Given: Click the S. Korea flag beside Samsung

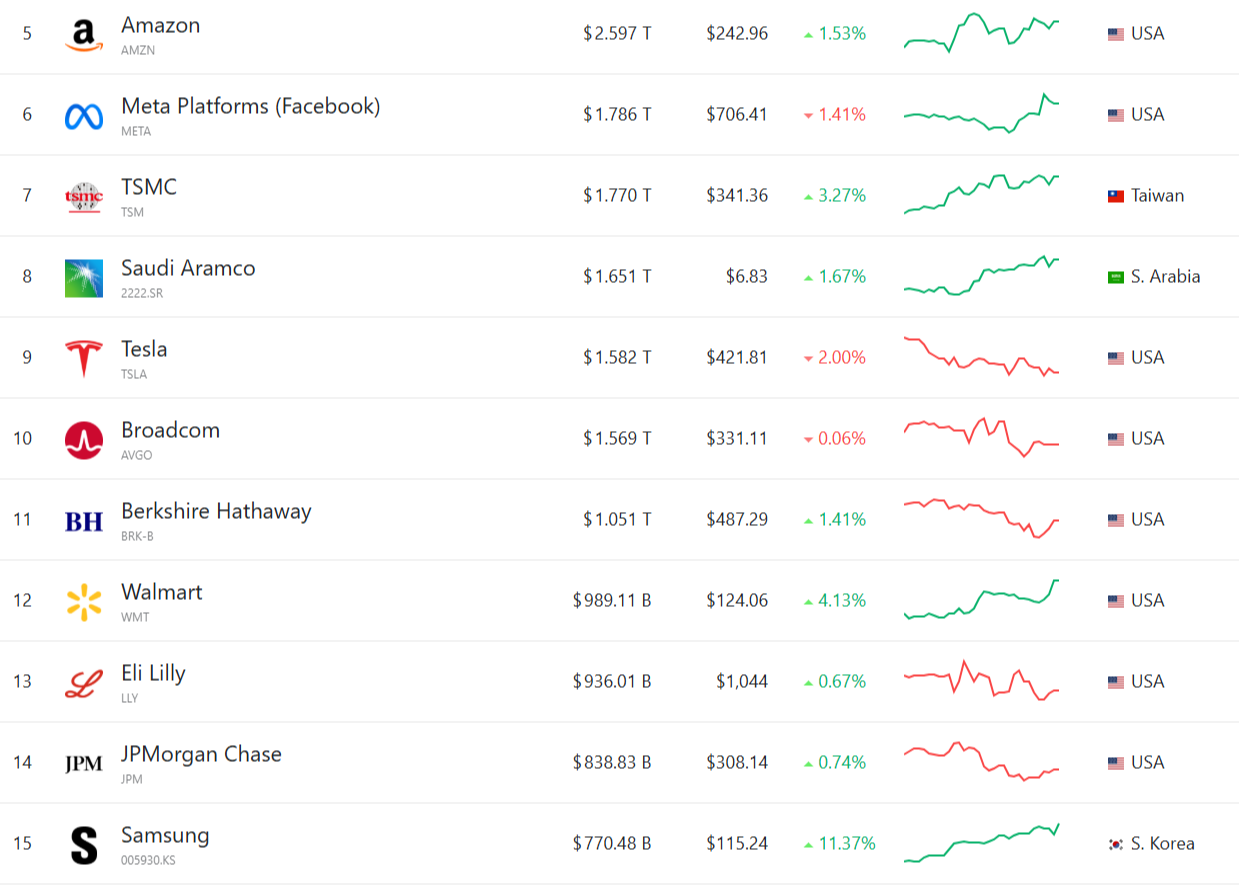Looking at the screenshot, I should click(1116, 844).
